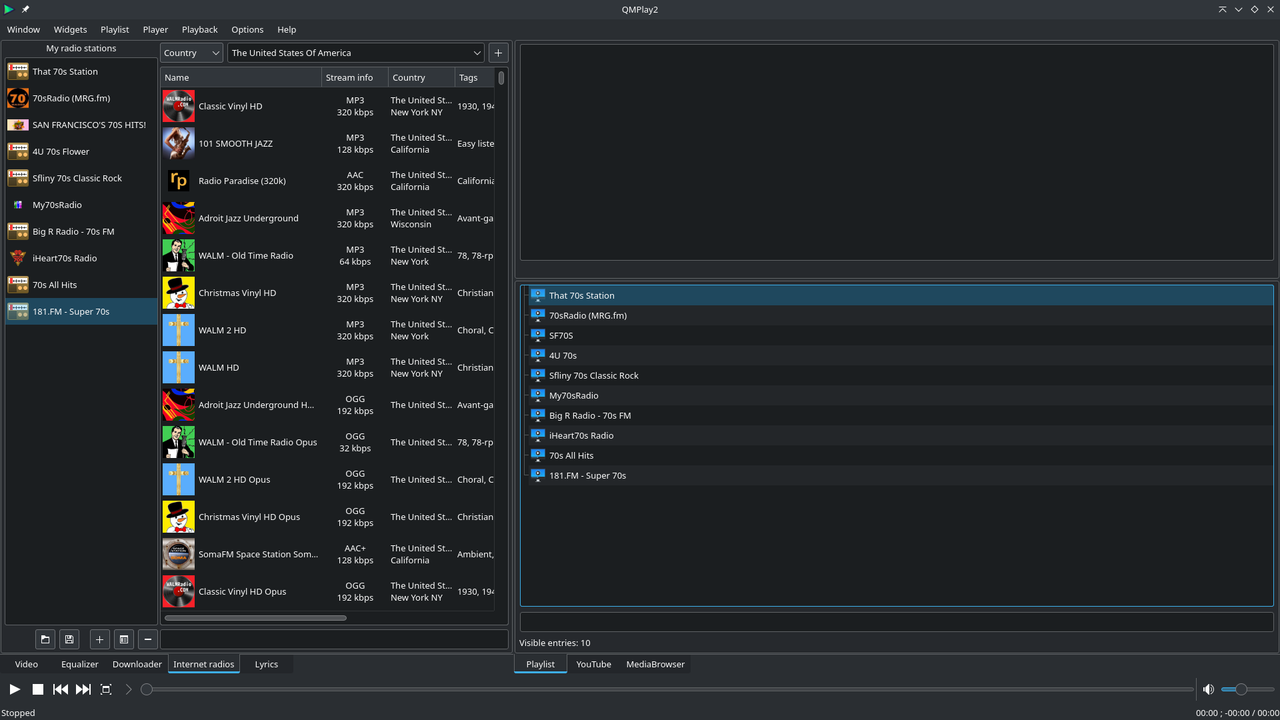
Task: Open the Window menu
Action: (x=24, y=30)
